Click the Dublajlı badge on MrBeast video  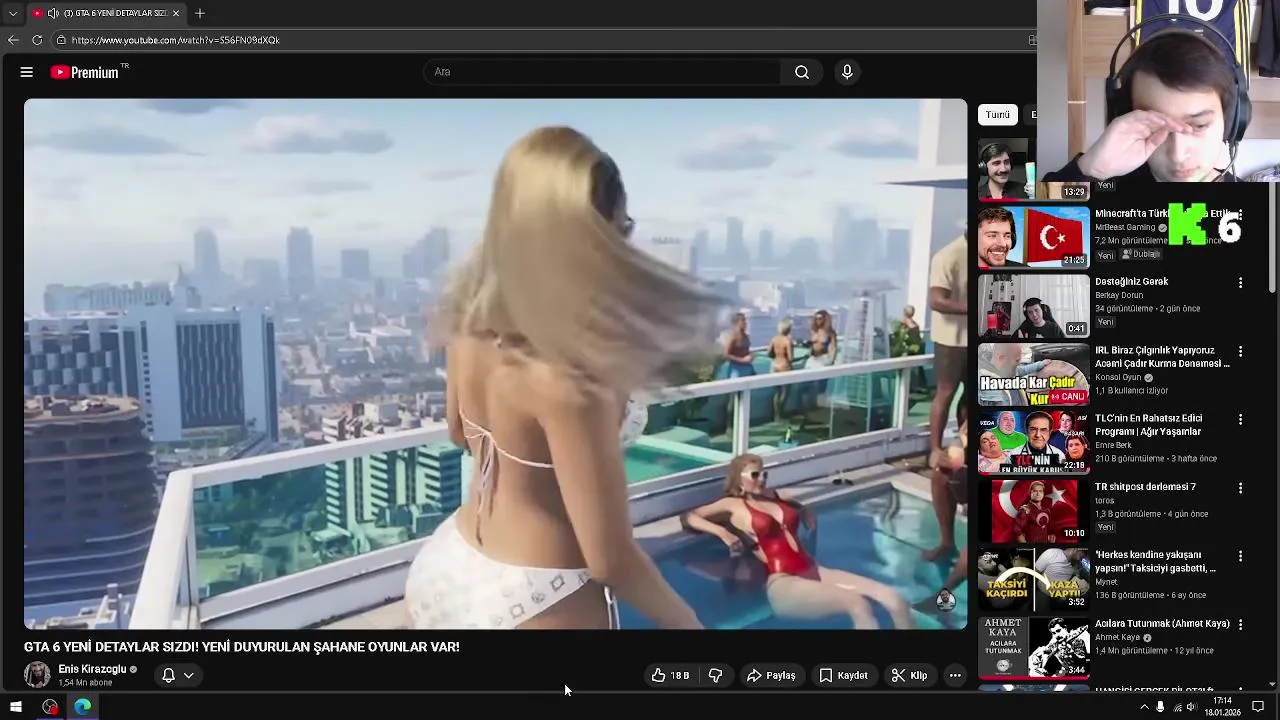point(1140,255)
